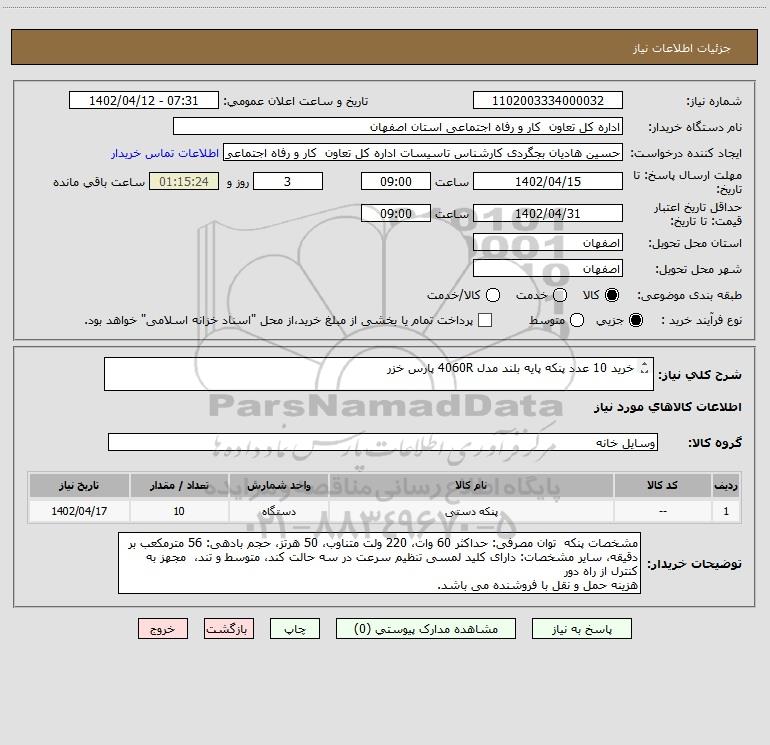Click remaining time countdown 01:15:24
Image resolution: width=770 pixels, height=745 pixels.
pos(184,181)
